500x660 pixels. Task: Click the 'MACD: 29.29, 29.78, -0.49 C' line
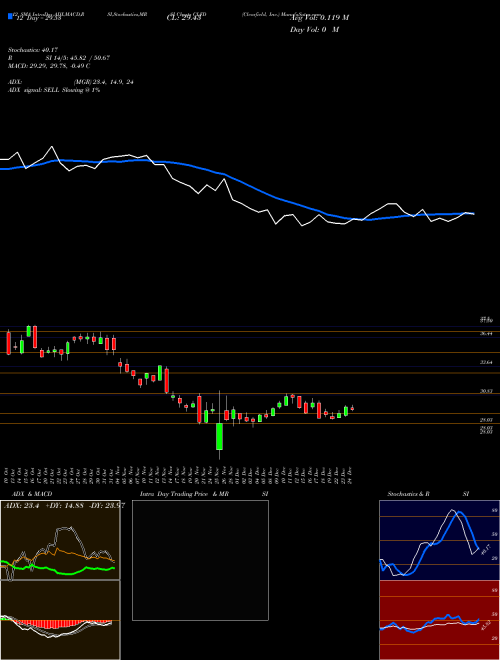(x=49, y=66)
